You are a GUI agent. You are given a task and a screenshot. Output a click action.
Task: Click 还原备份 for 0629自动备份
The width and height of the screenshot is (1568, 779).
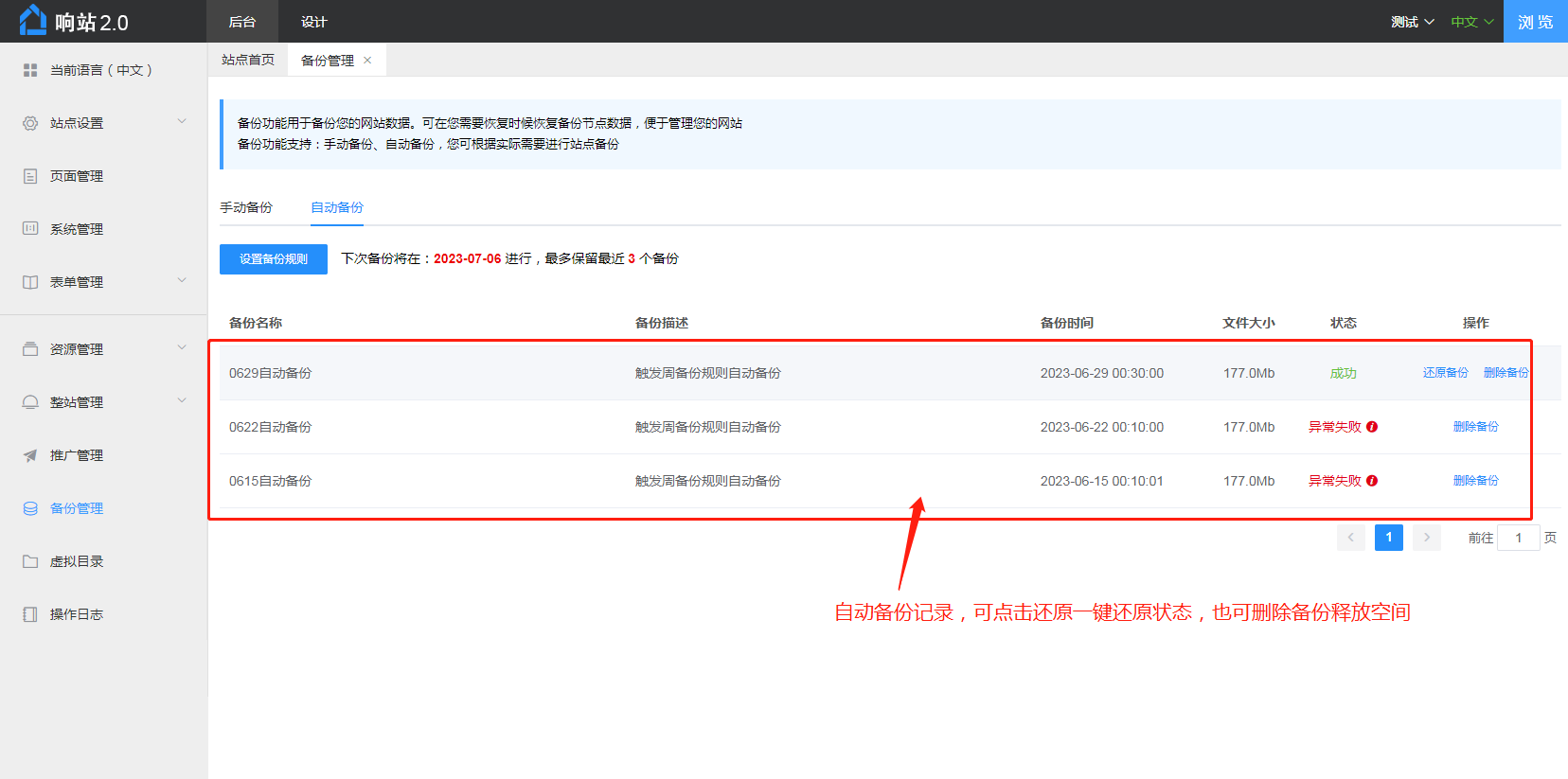1445,373
